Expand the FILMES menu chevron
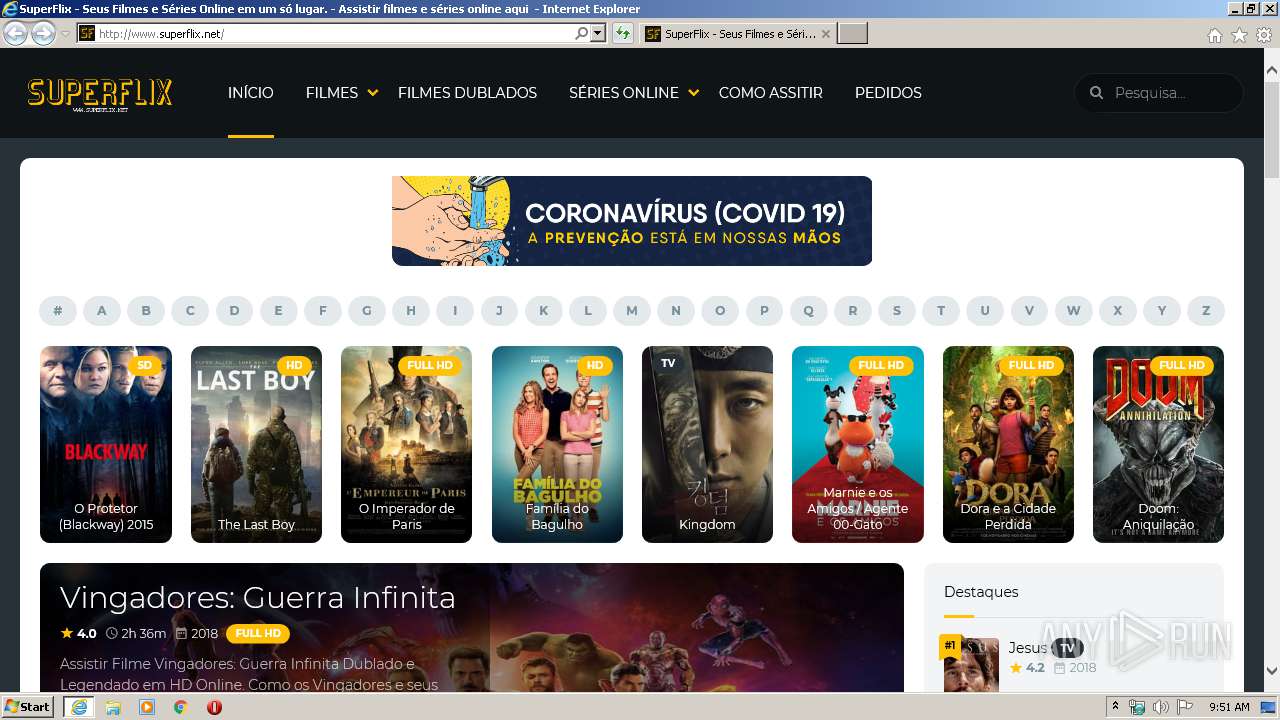1280x720 pixels. pos(373,93)
